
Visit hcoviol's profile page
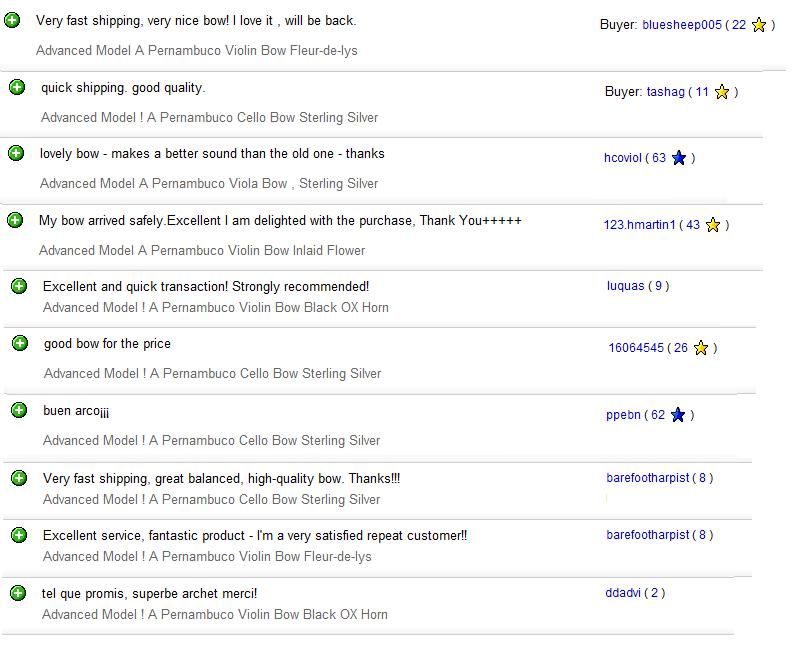point(622,158)
